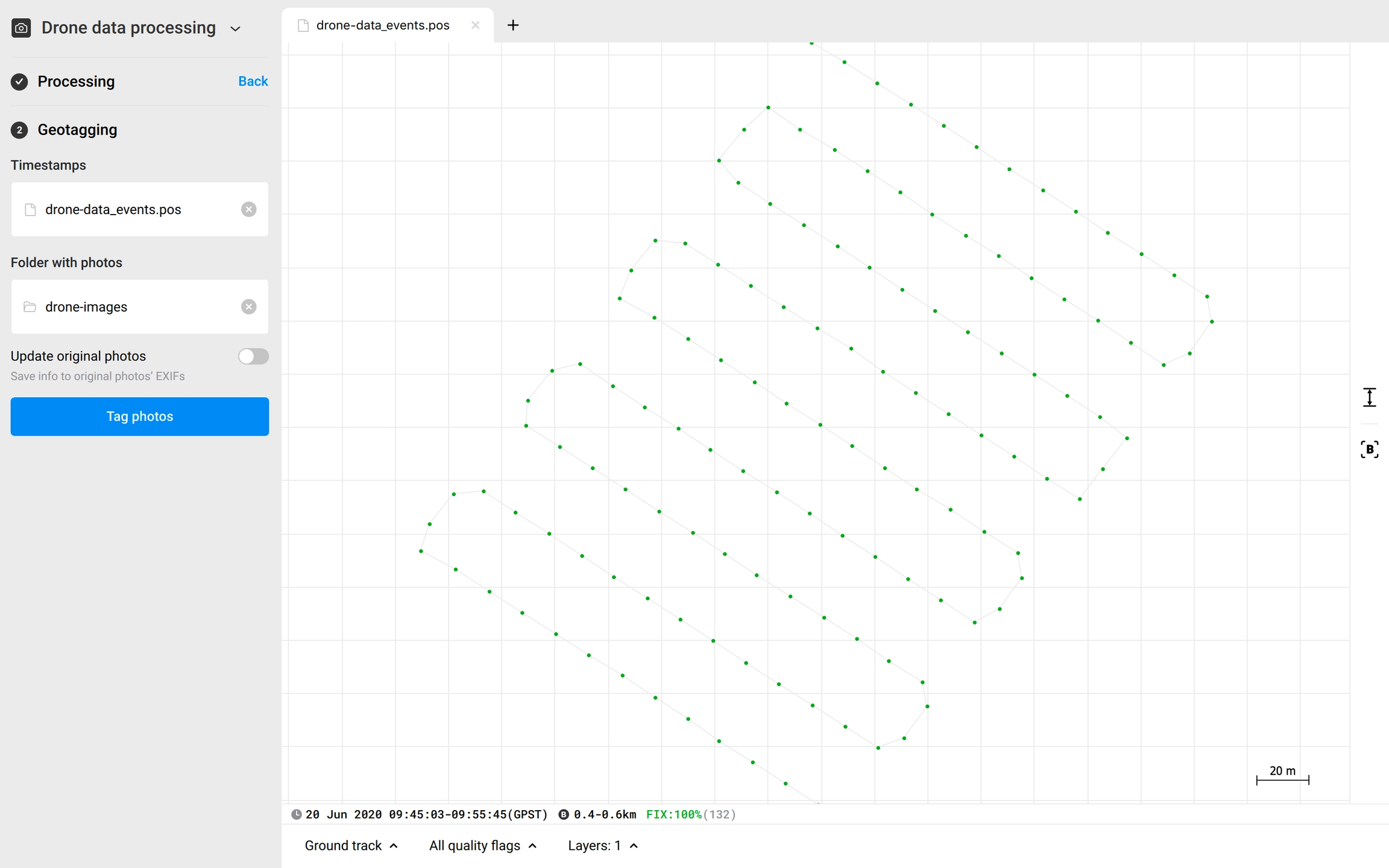Select the drone-data_events.pos tab
Screen dimensions: 1389x868
382,25
